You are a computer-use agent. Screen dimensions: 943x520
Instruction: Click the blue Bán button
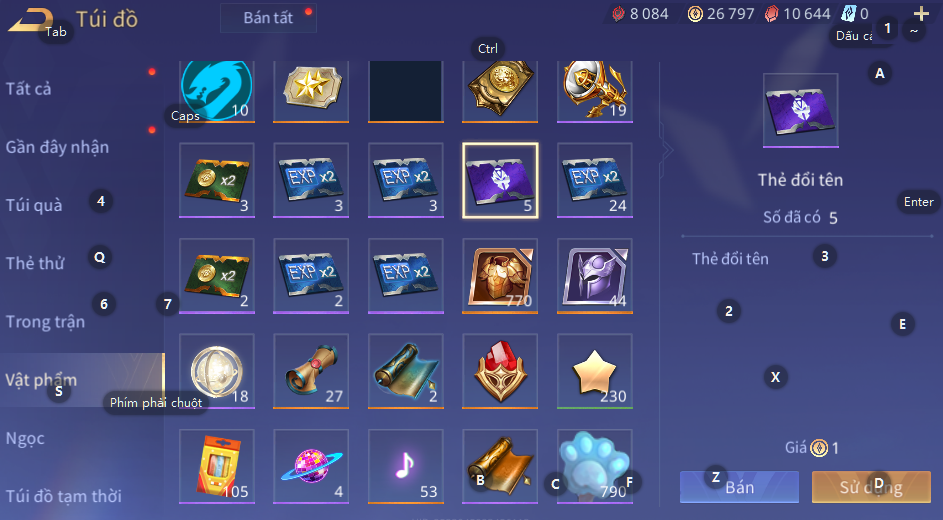click(739, 487)
